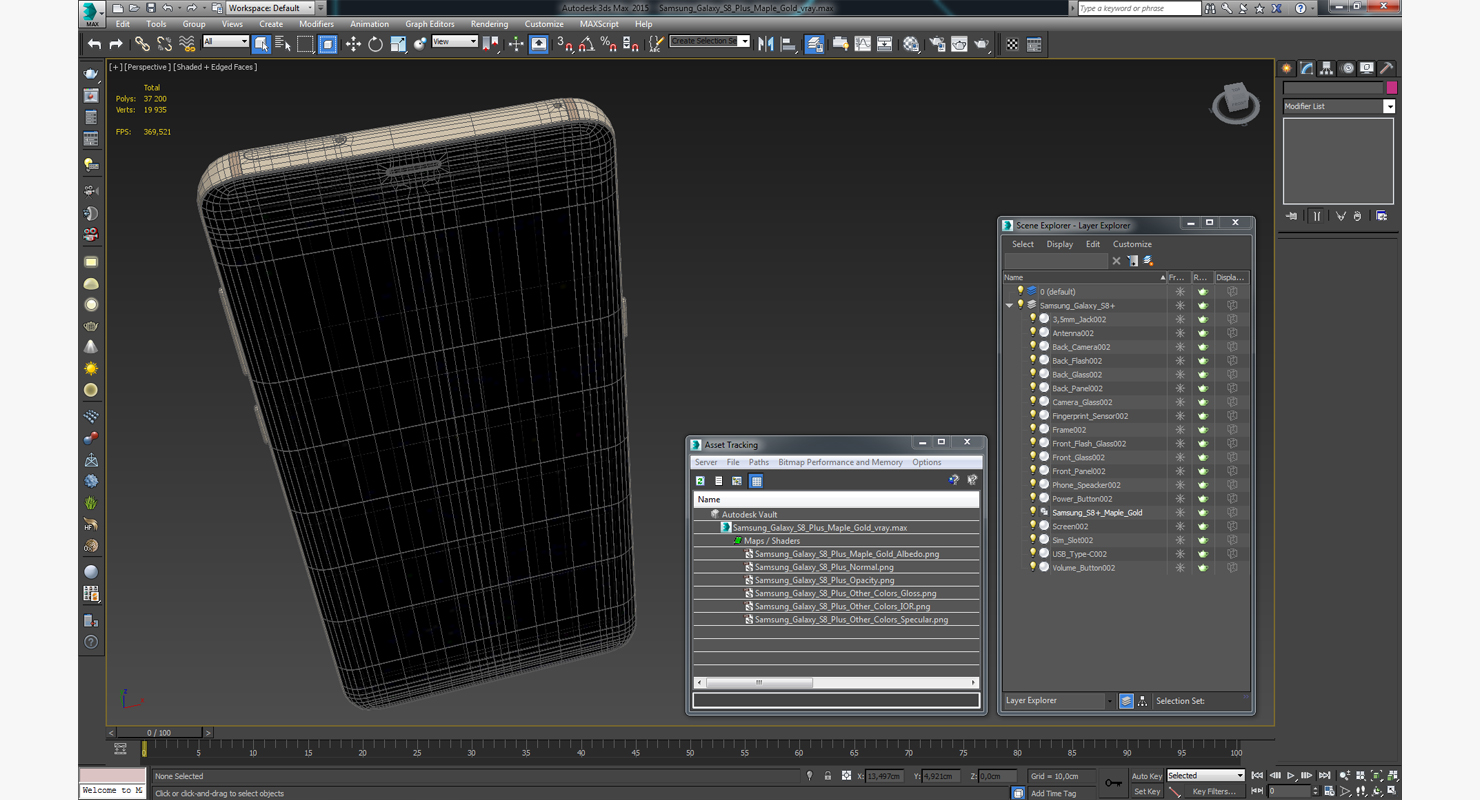Open the Graph Editors menu

click(430, 24)
